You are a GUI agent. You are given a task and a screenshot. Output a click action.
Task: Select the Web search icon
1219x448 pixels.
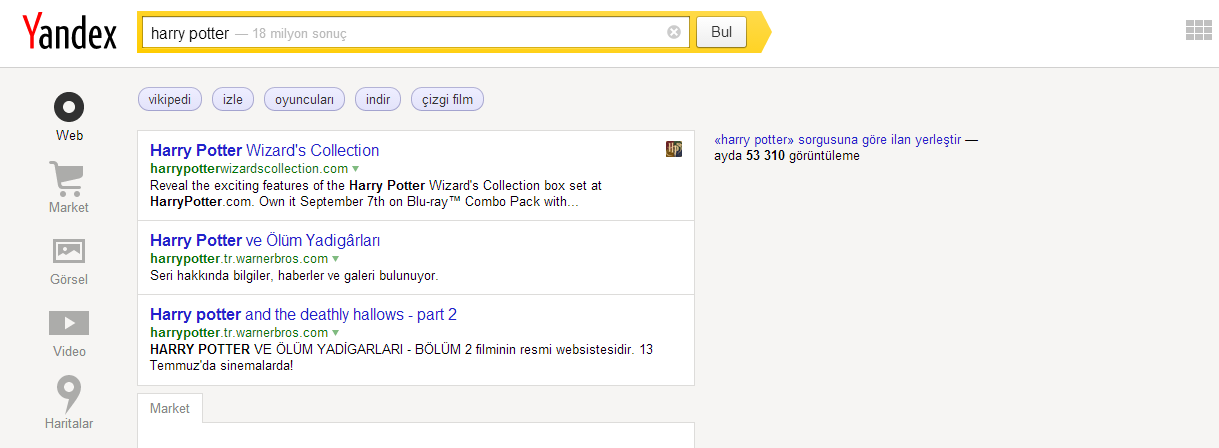[x=69, y=106]
